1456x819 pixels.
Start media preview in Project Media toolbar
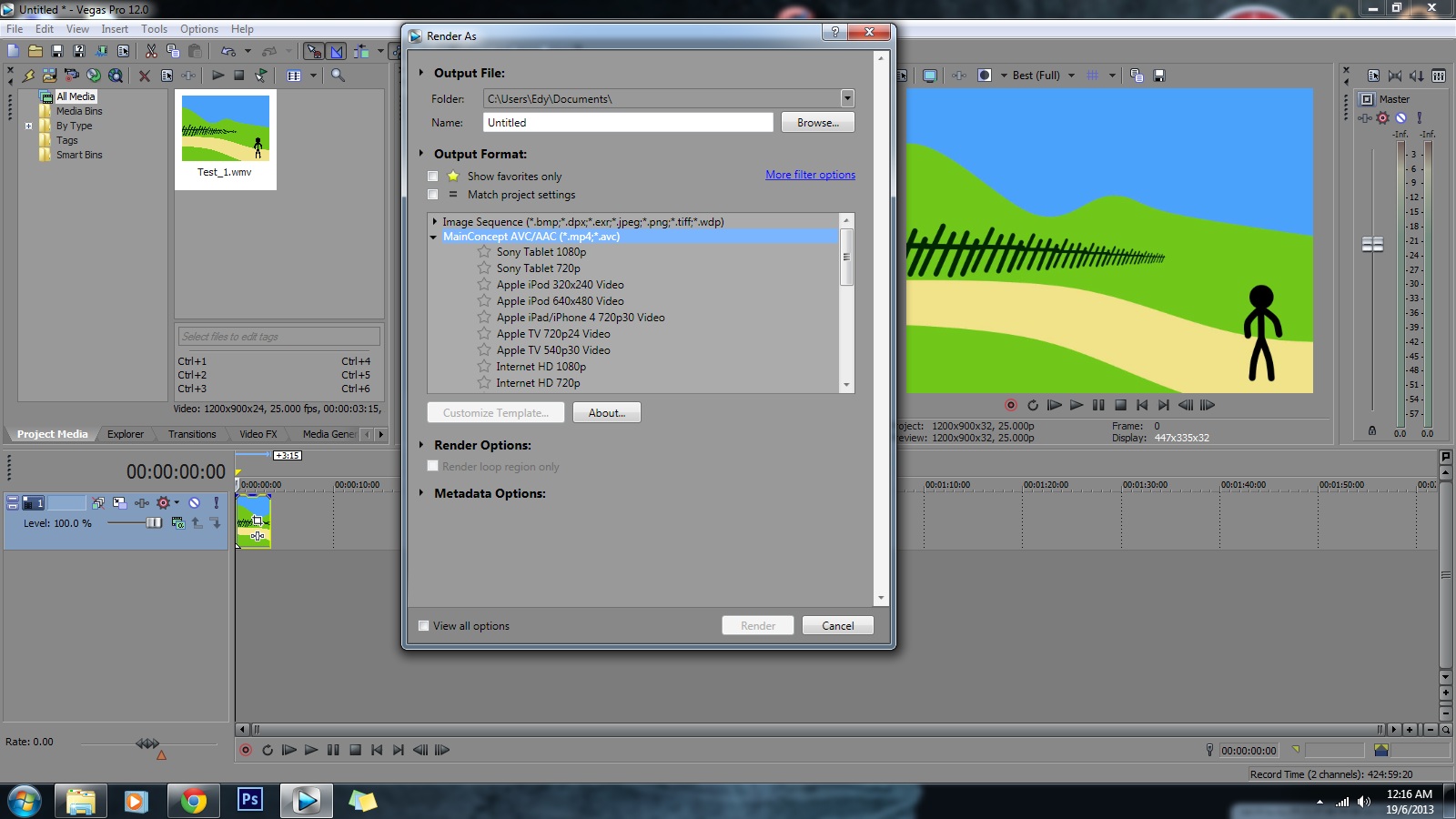(217, 76)
